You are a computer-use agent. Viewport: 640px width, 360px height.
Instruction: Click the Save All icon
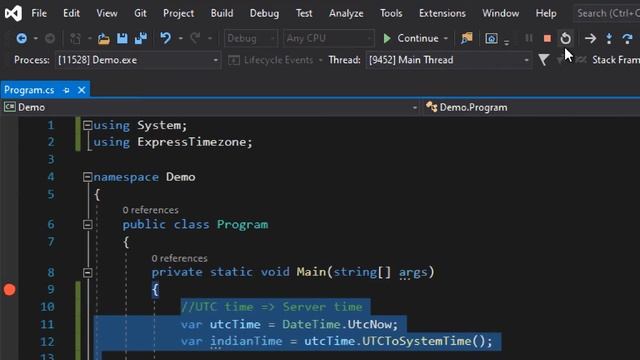click(141, 38)
